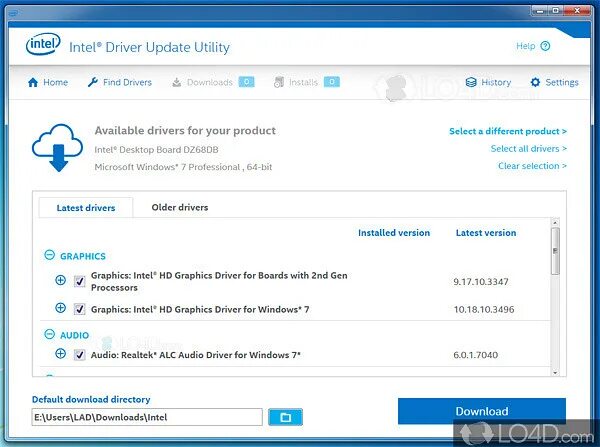Browse for download folder with folder icon

(285, 417)
